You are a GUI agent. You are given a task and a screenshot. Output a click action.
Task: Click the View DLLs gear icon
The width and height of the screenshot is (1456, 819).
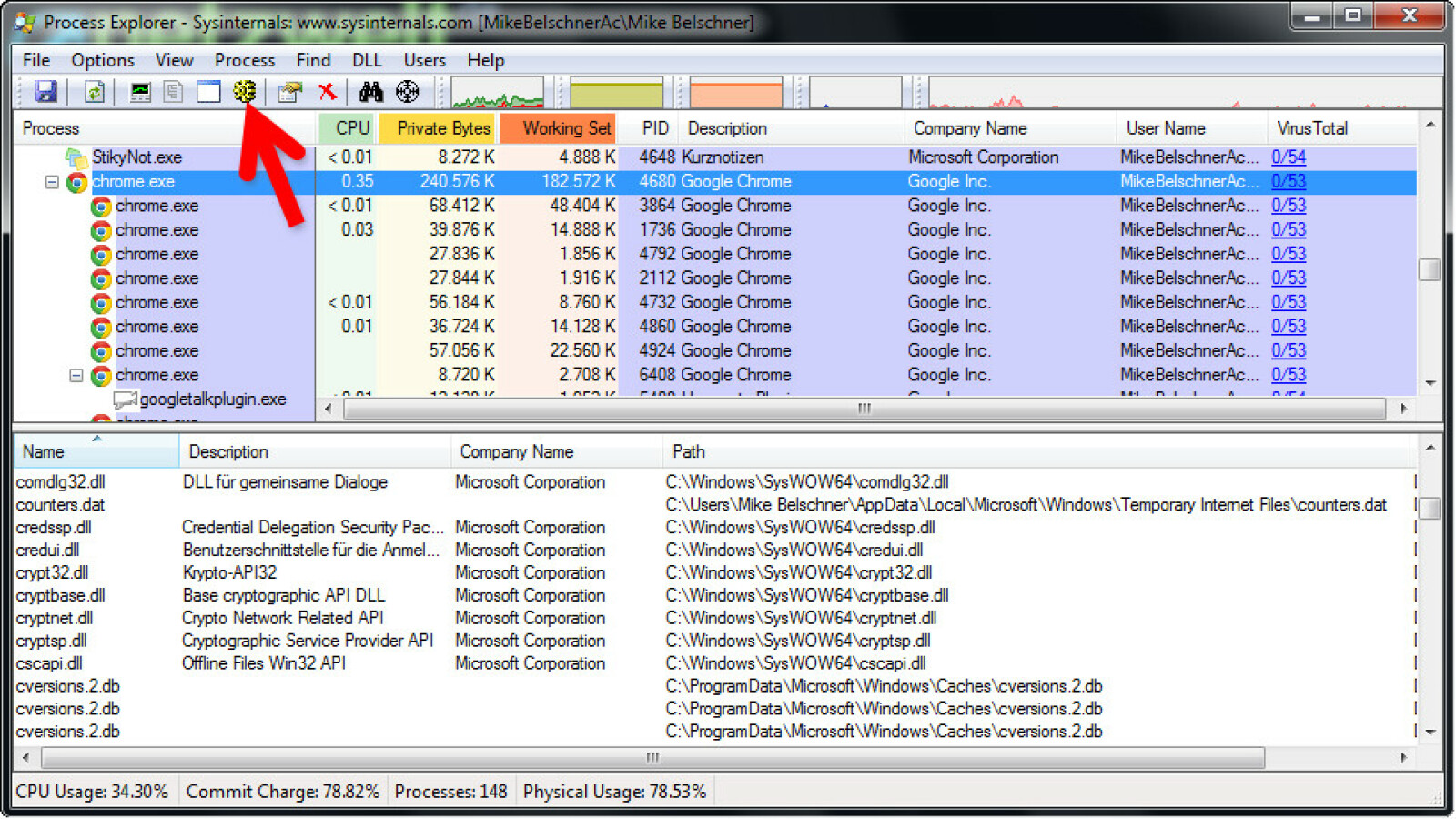pos(244,91)
